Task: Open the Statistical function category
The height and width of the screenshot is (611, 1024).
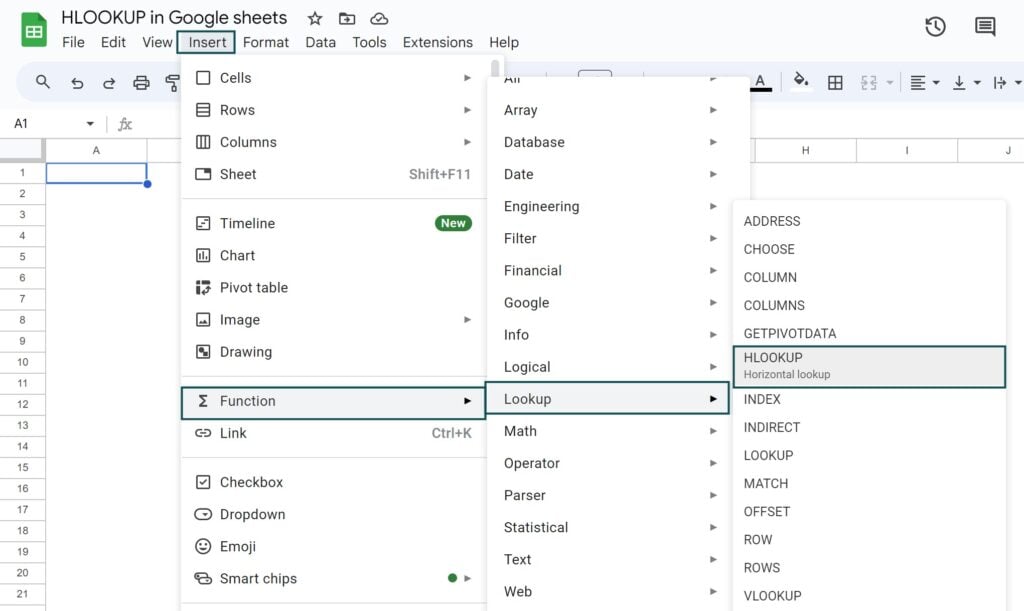Action: [x=608, y=527]
